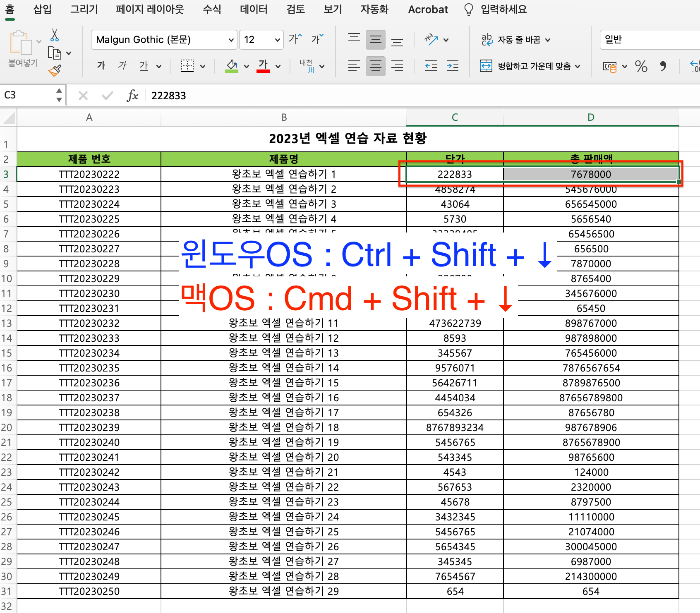Click formula bar value 222833

pos(168,96)
